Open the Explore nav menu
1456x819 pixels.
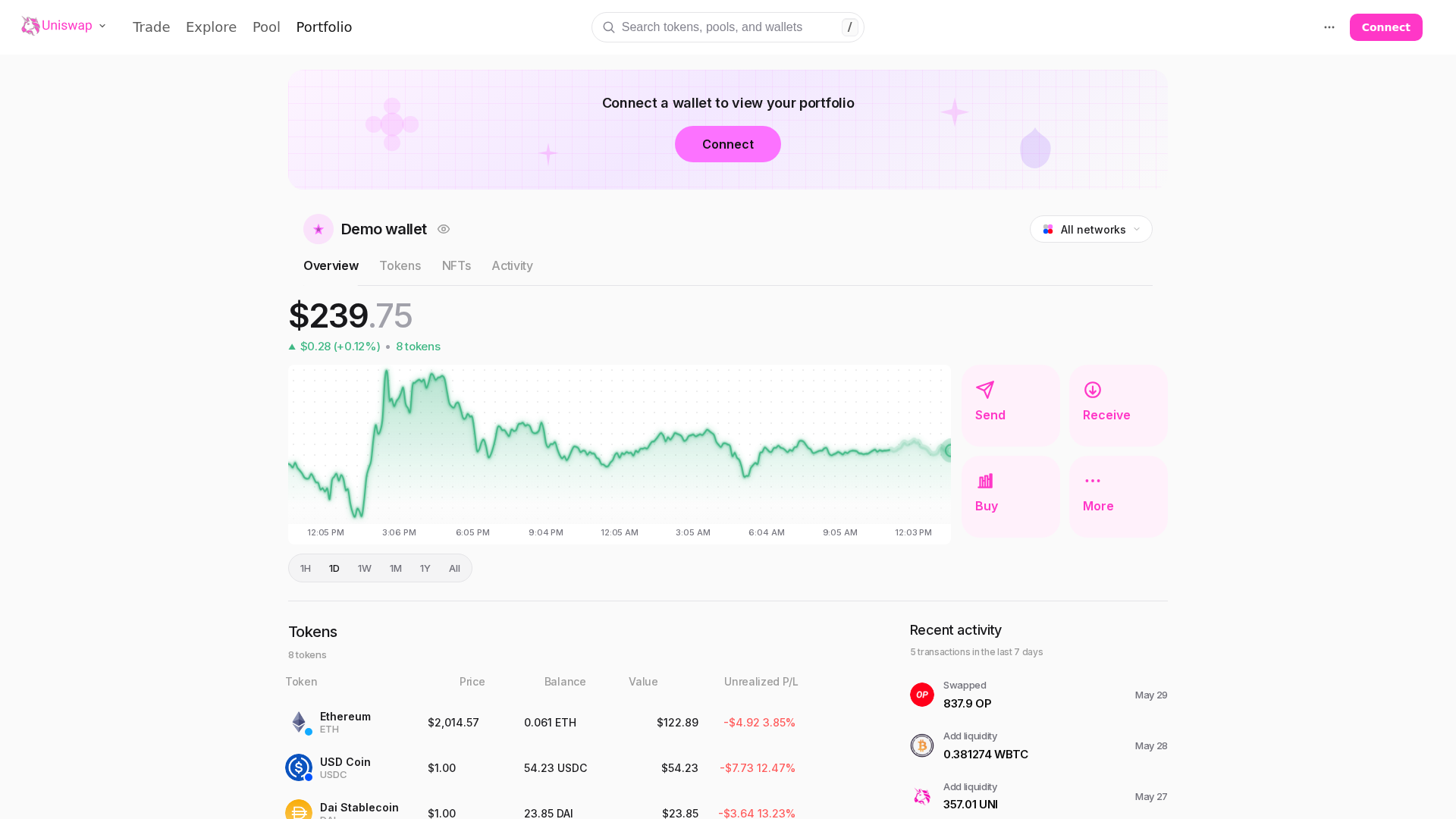(212, 27)
